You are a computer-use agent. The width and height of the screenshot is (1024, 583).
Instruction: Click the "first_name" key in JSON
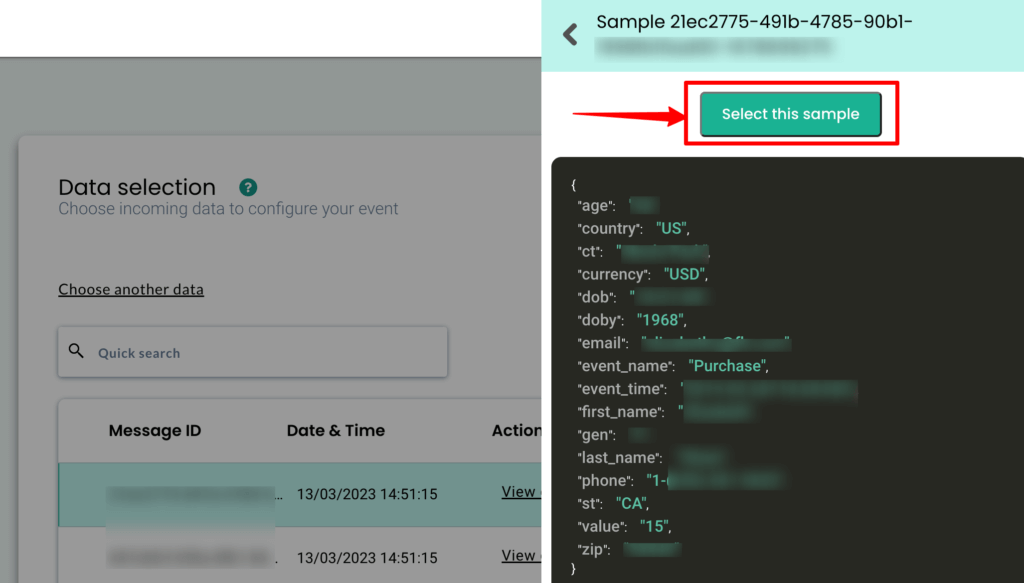point(620,412)
